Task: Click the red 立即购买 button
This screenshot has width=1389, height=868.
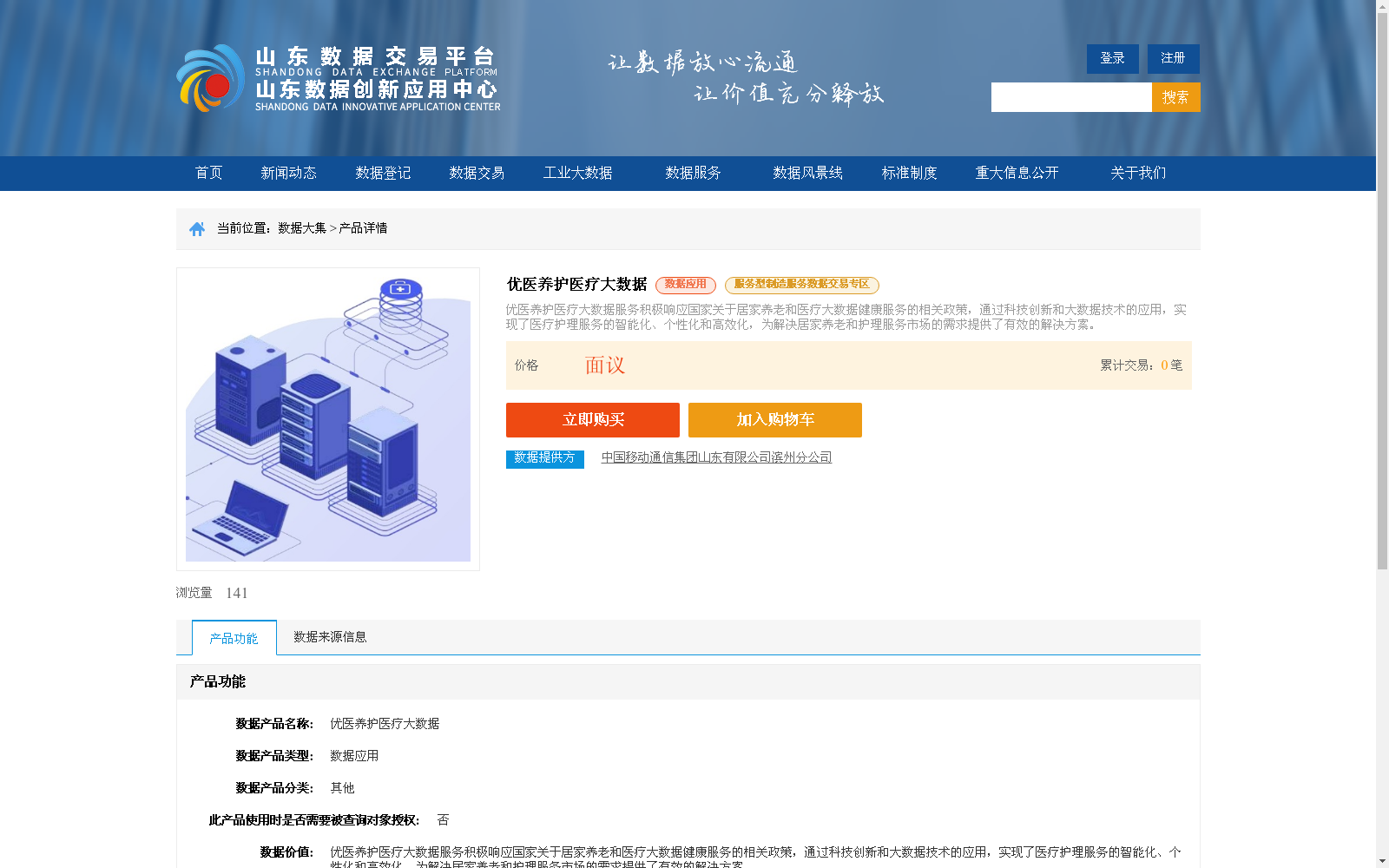Action: pyautogui.click(x=593, y=420)
